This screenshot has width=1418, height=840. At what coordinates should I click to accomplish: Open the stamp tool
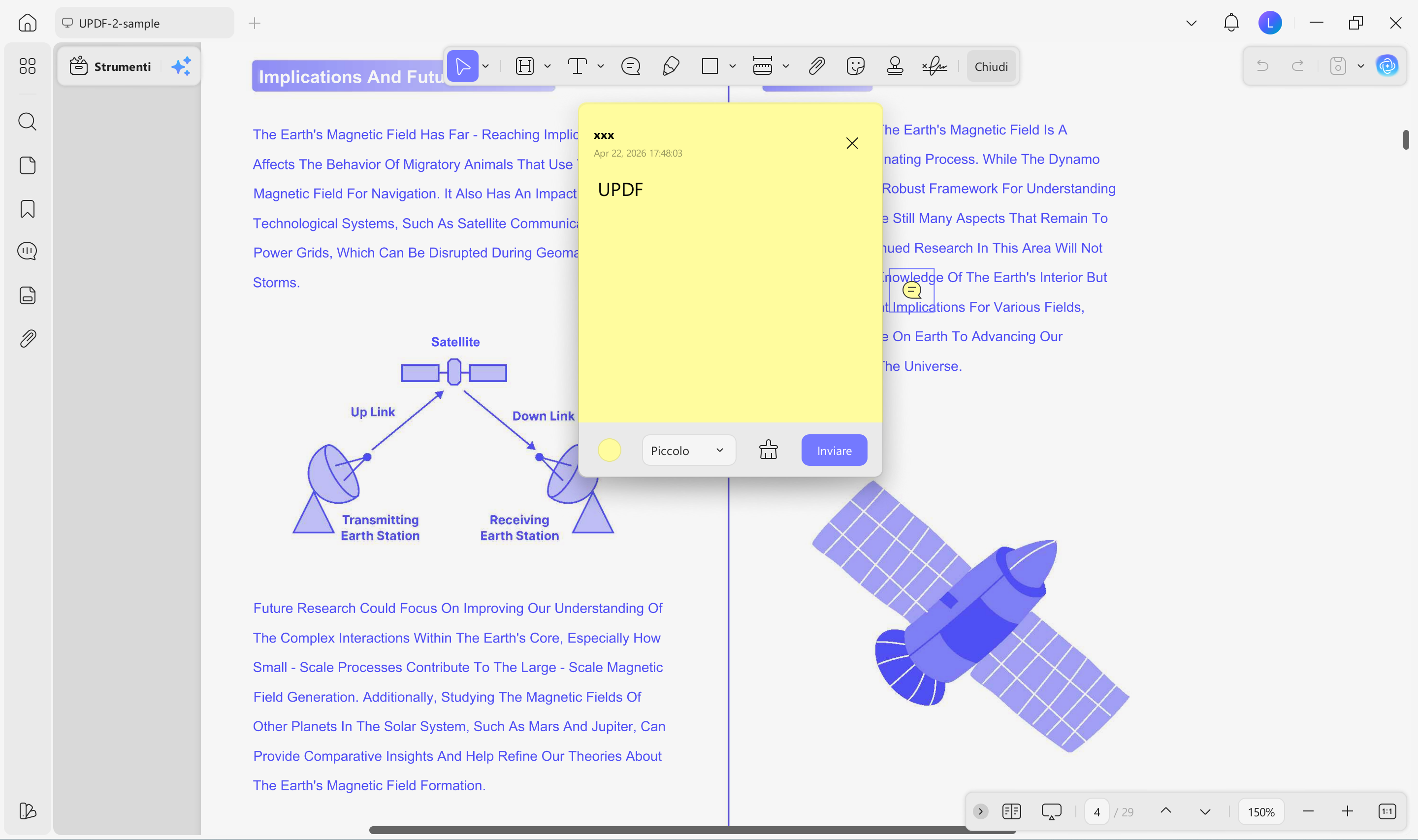click(895, 66)
